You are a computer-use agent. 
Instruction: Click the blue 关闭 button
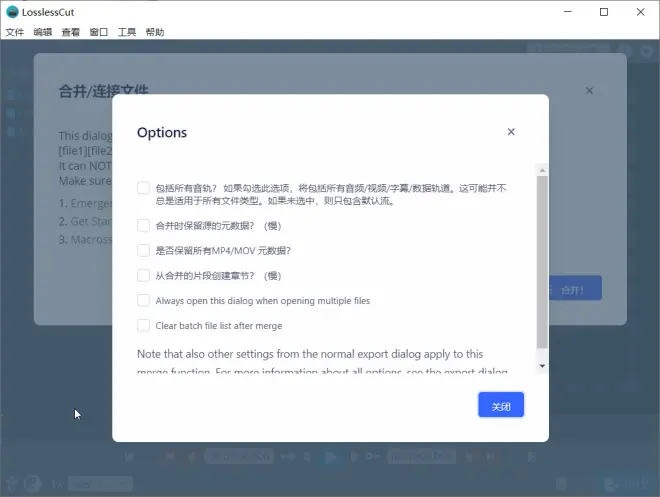[501, 405]
